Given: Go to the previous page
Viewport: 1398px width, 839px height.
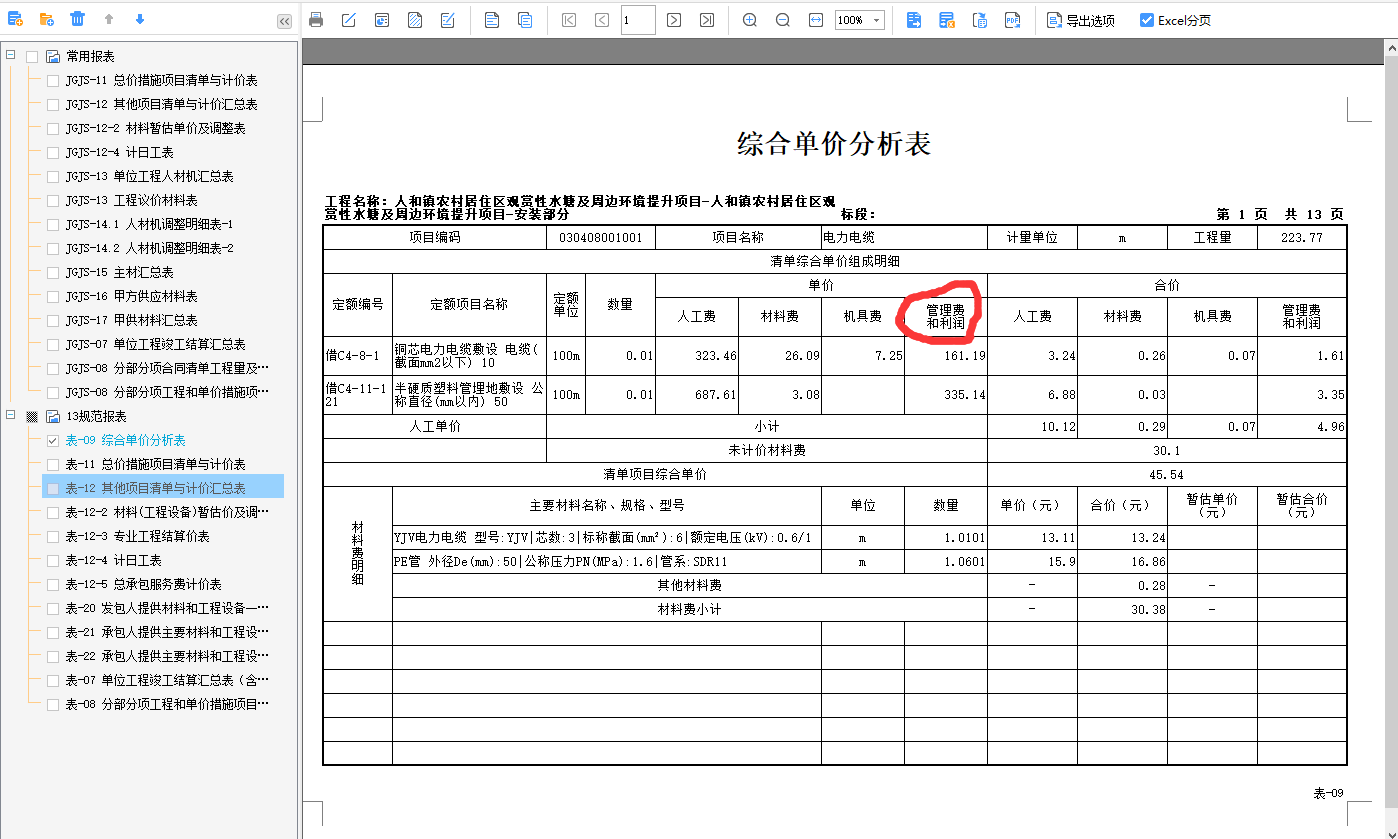Looking at the screenshot, I should [x=602, y=20].
